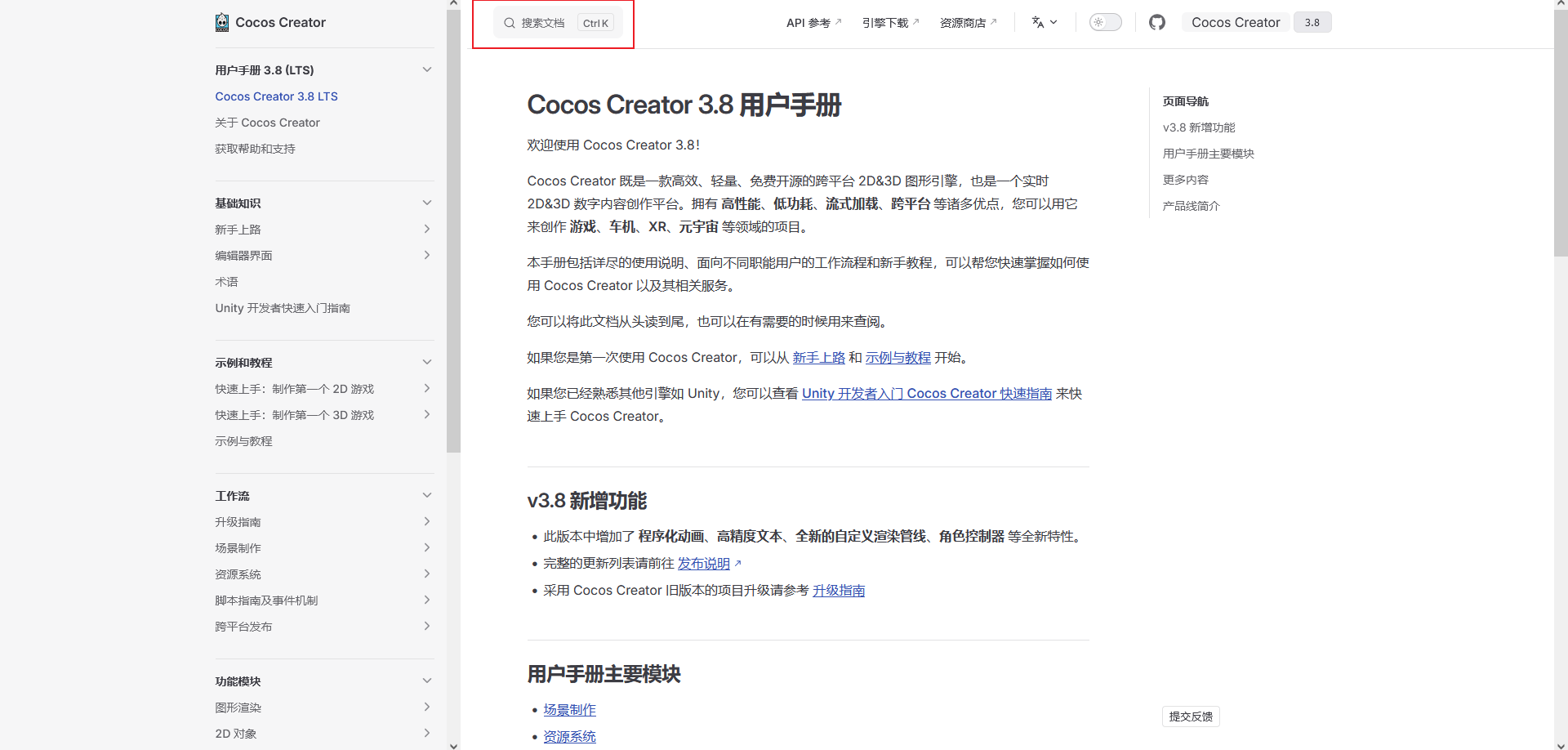Collapse the 基础知识 section in the sidebar
The image size is (1568, 750).
click(427, 202)
